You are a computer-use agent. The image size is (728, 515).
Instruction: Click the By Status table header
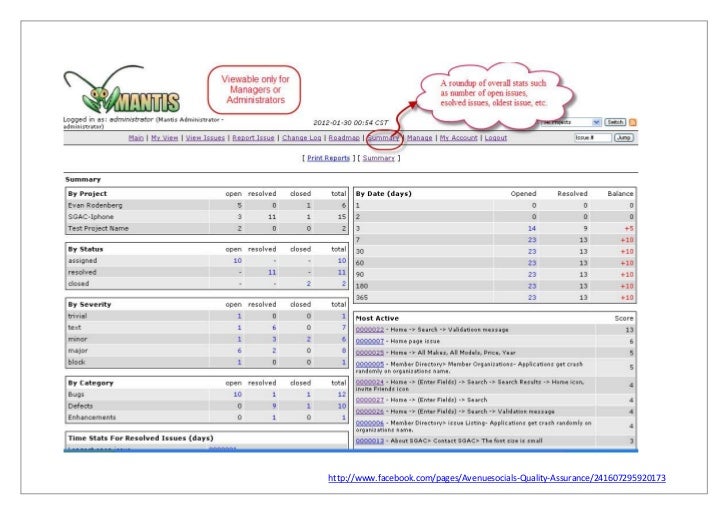85,249
